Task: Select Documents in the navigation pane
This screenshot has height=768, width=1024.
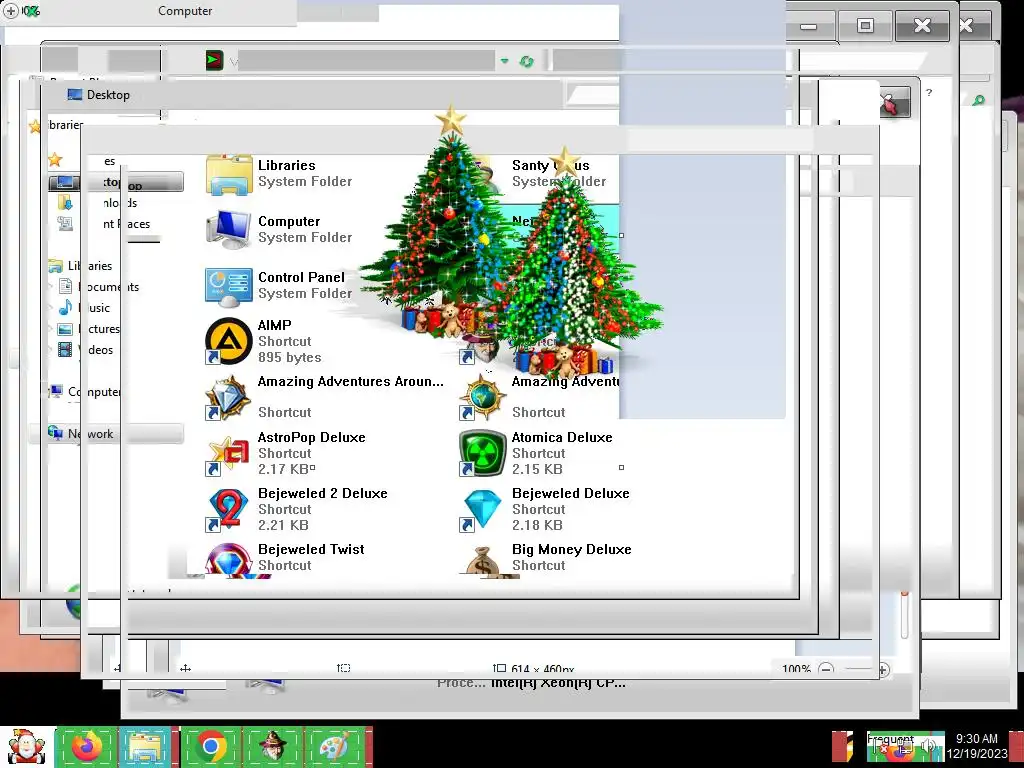Action: [99, 287]
